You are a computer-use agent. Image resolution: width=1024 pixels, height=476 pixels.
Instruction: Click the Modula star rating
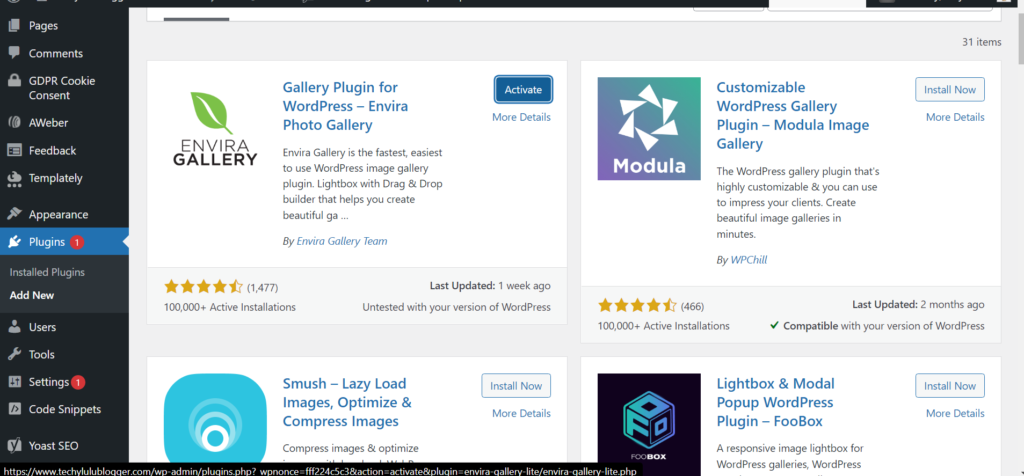coord(637,305)
